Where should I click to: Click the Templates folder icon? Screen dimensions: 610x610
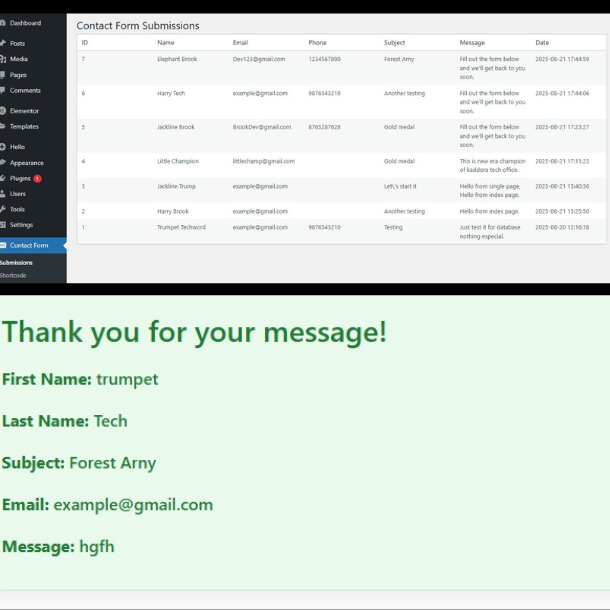pos(4,127)
